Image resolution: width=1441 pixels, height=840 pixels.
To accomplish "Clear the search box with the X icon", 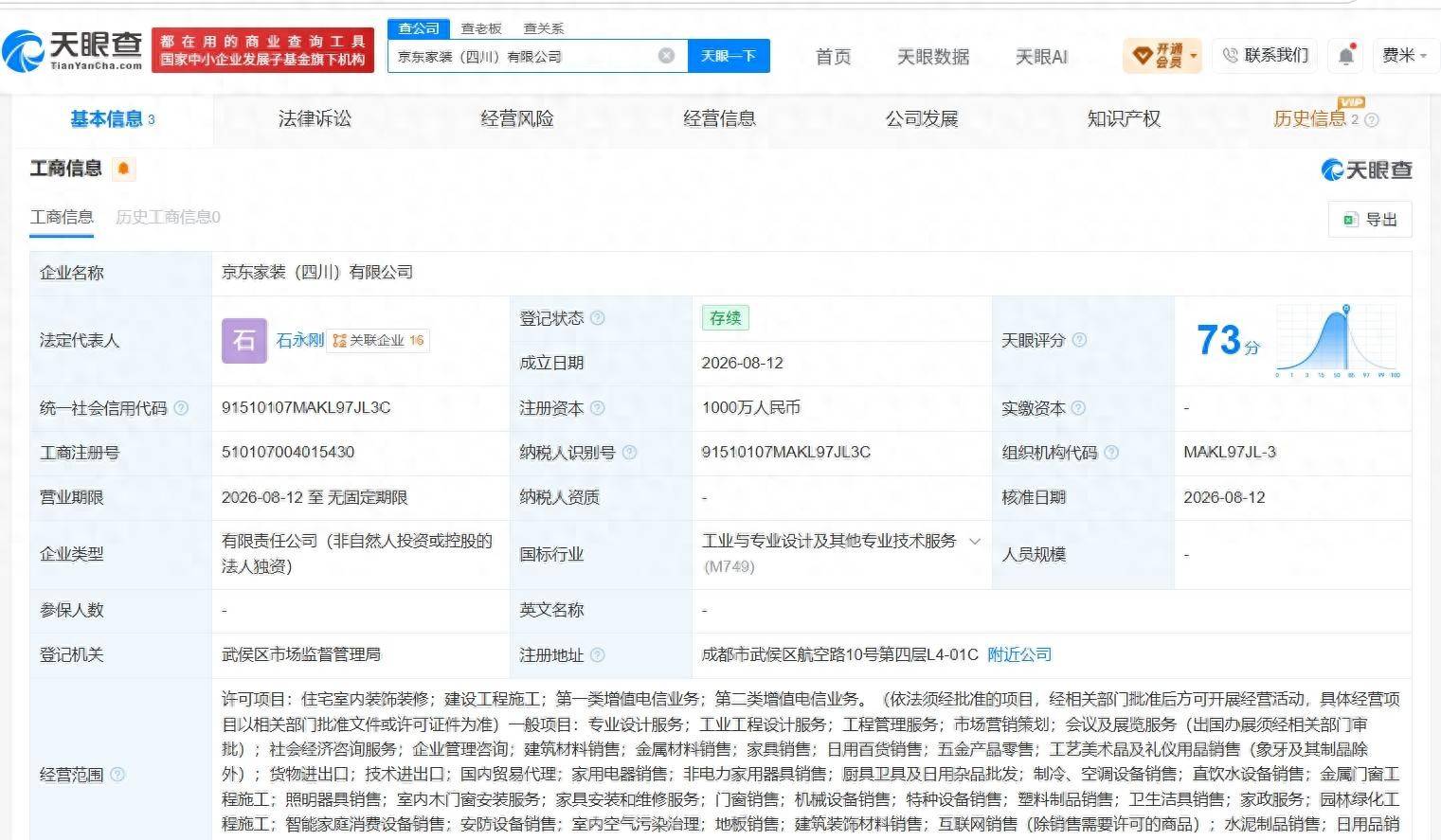I will (x=666, y=56).
